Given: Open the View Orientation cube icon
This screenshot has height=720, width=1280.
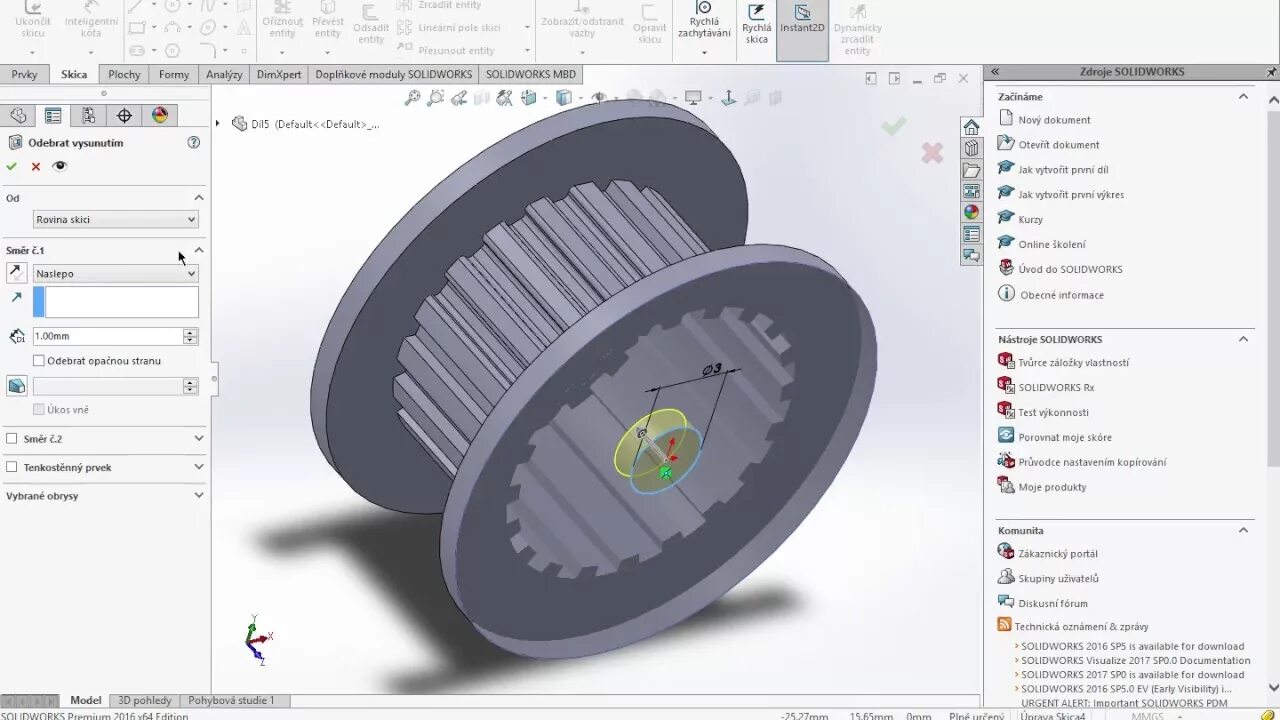Looking at the screenshot, I should pos(530,97).
